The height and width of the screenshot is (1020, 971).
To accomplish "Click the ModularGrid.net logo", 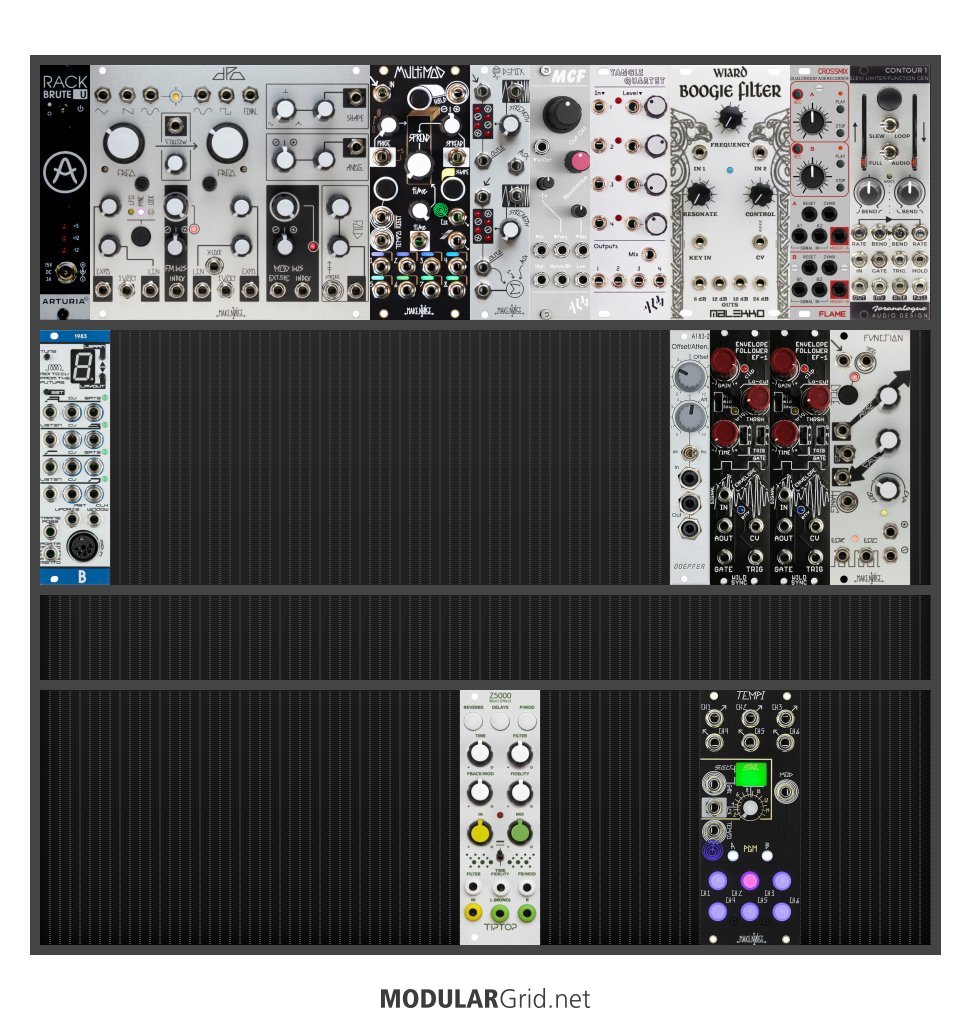I will click(485, 999).
